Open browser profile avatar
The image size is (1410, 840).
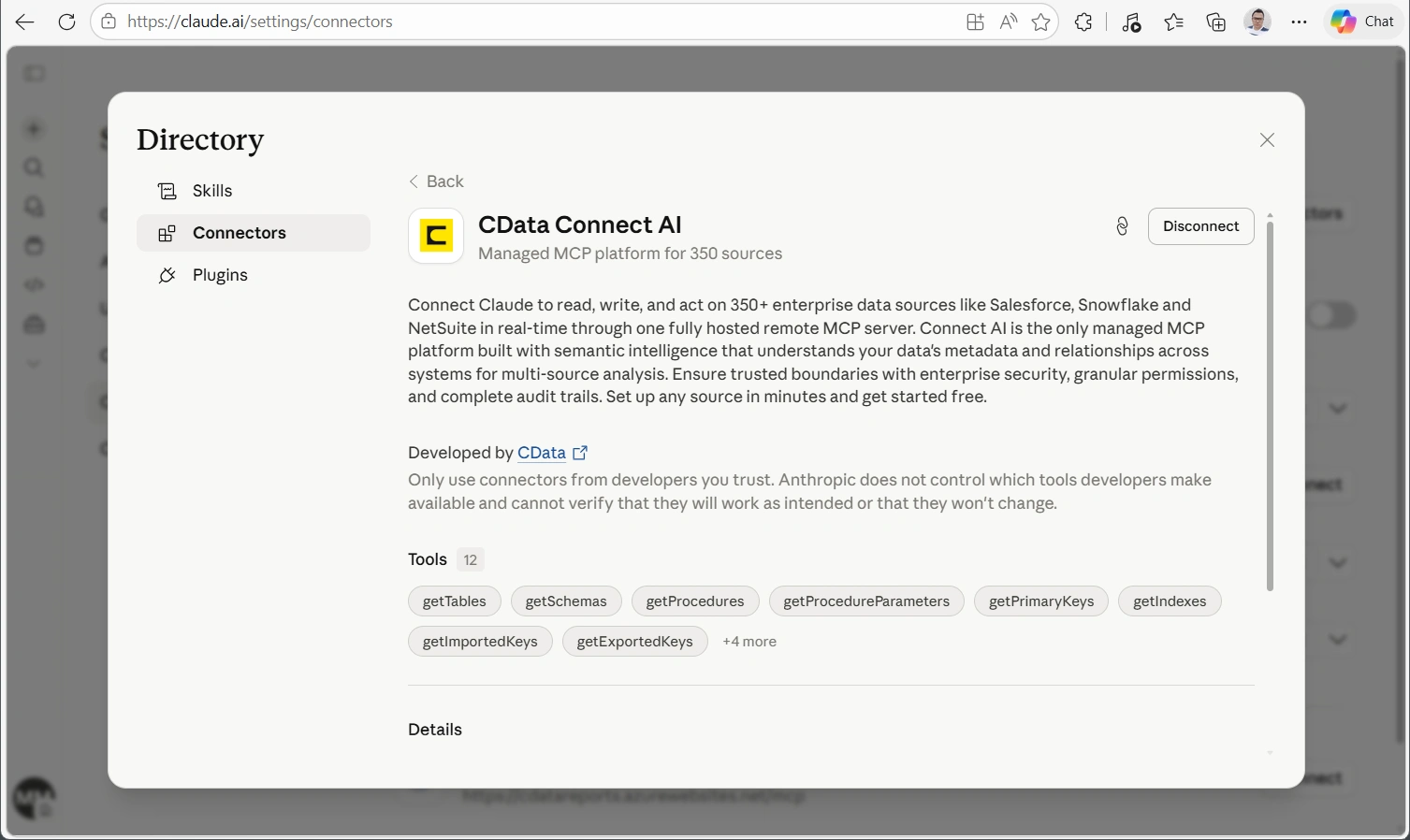(x=1257, y=22)
